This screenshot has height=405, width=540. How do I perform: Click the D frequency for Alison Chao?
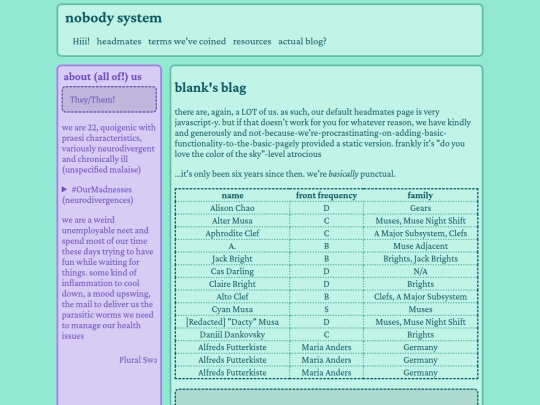pos(326,208)
